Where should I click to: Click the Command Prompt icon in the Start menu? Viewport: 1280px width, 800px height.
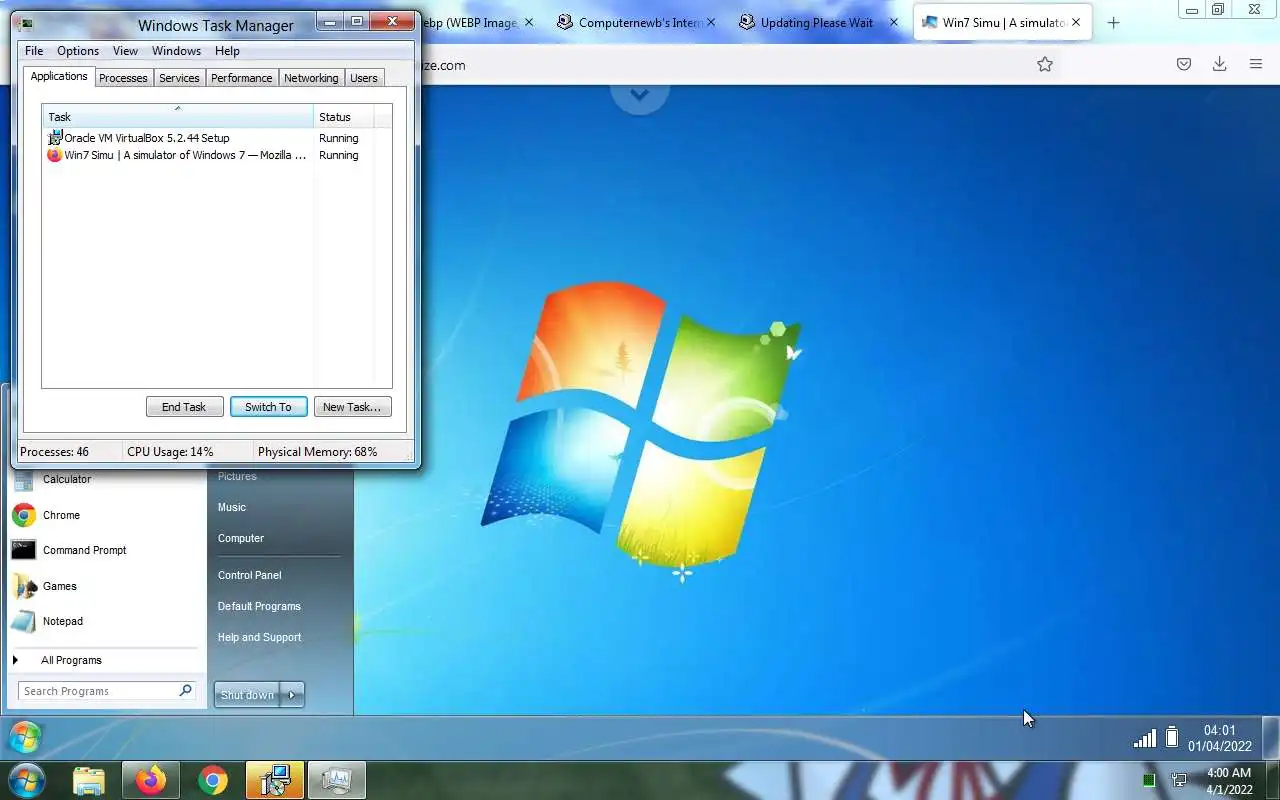coord(24,550)
